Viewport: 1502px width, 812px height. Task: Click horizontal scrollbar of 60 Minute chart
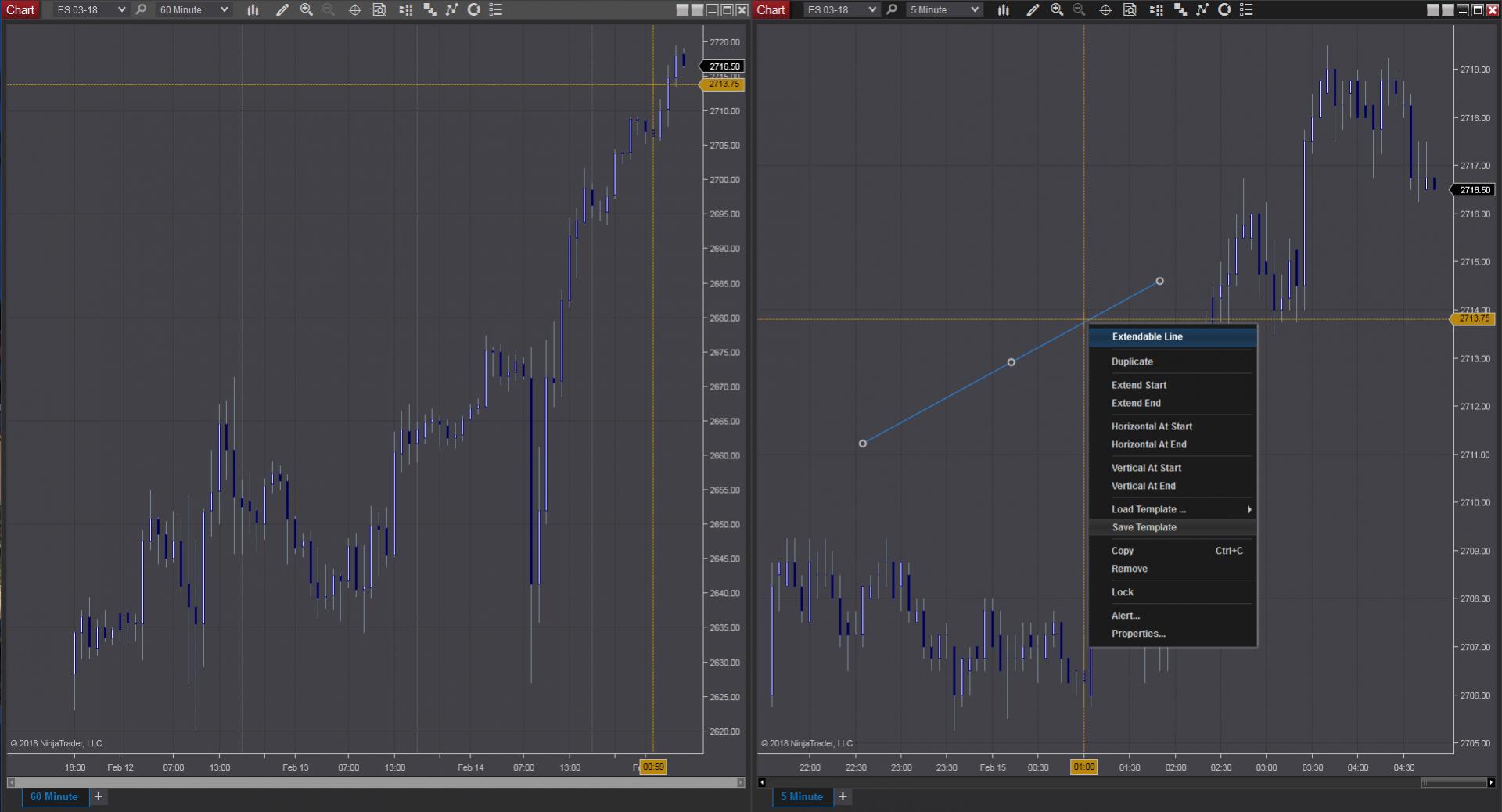[375, 782]
